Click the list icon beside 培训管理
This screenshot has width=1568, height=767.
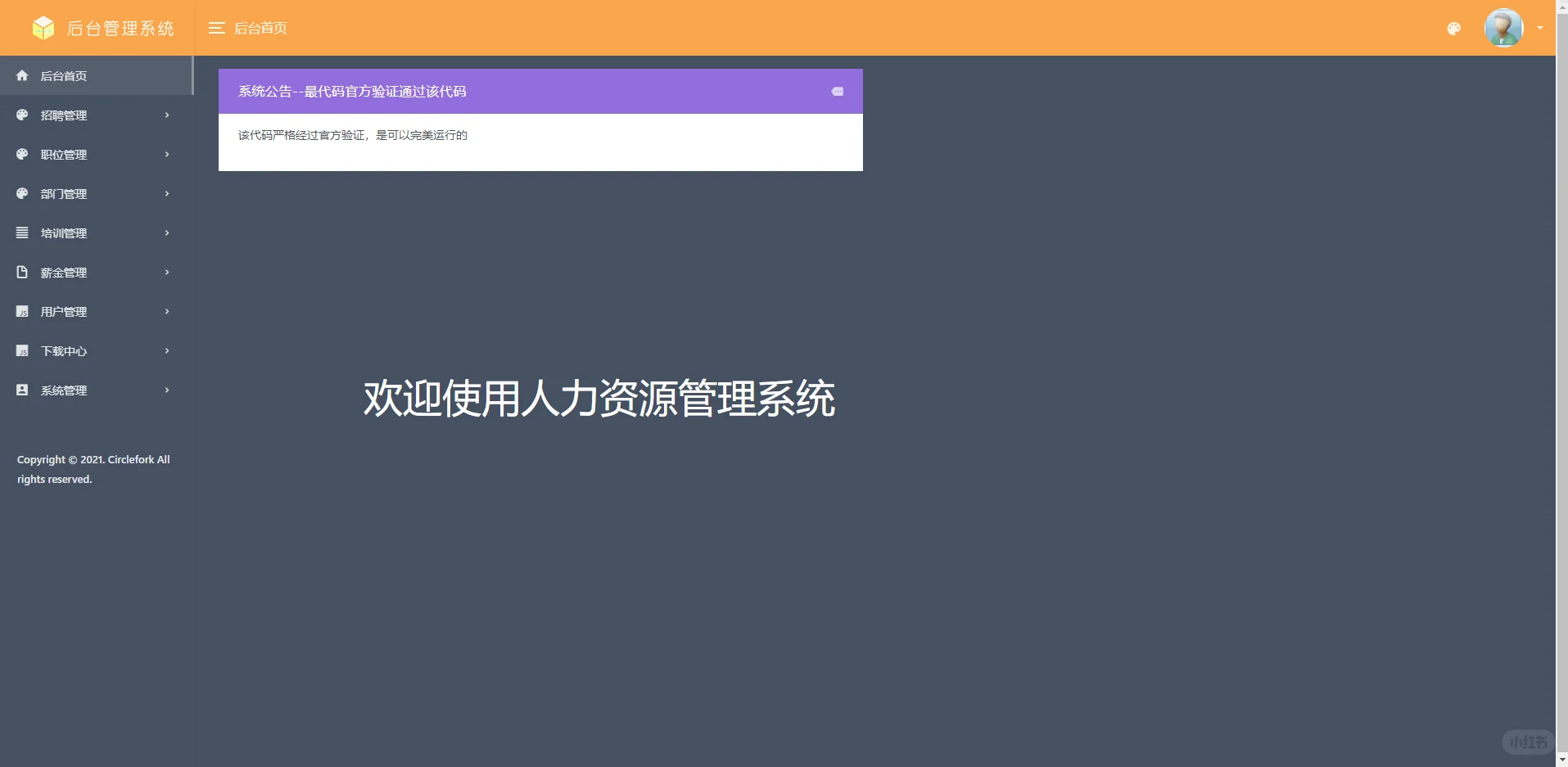(x=21, y=232)
